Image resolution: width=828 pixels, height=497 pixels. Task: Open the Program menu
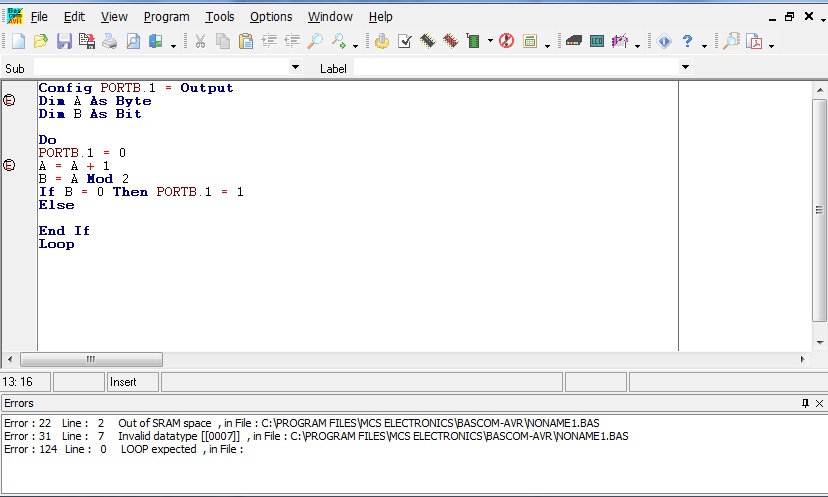166,17
